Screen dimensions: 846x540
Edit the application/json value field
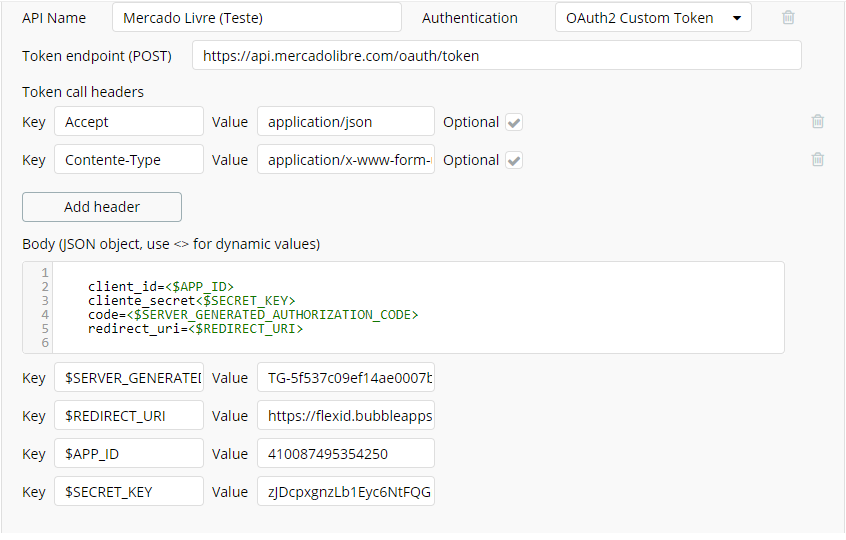pyautogui.click(x=345, y=122)
